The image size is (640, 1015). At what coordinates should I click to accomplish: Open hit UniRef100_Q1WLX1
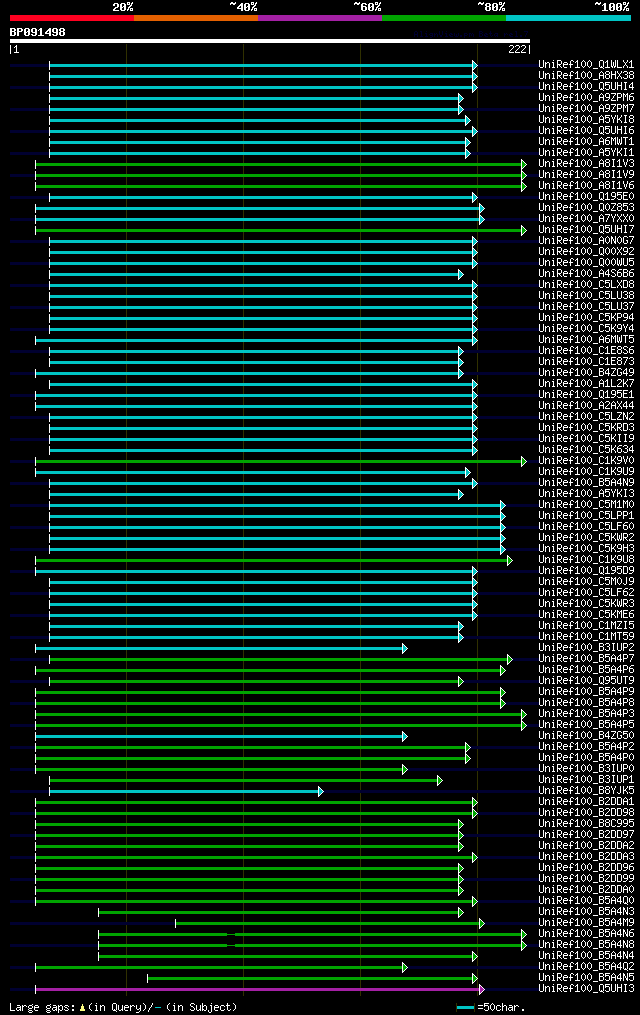pos(586,65)
